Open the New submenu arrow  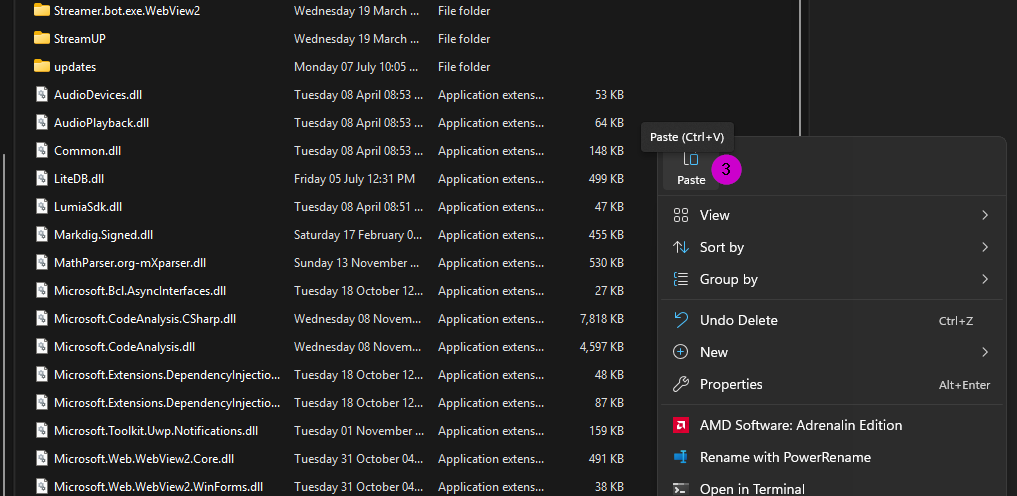coord(984,352)
